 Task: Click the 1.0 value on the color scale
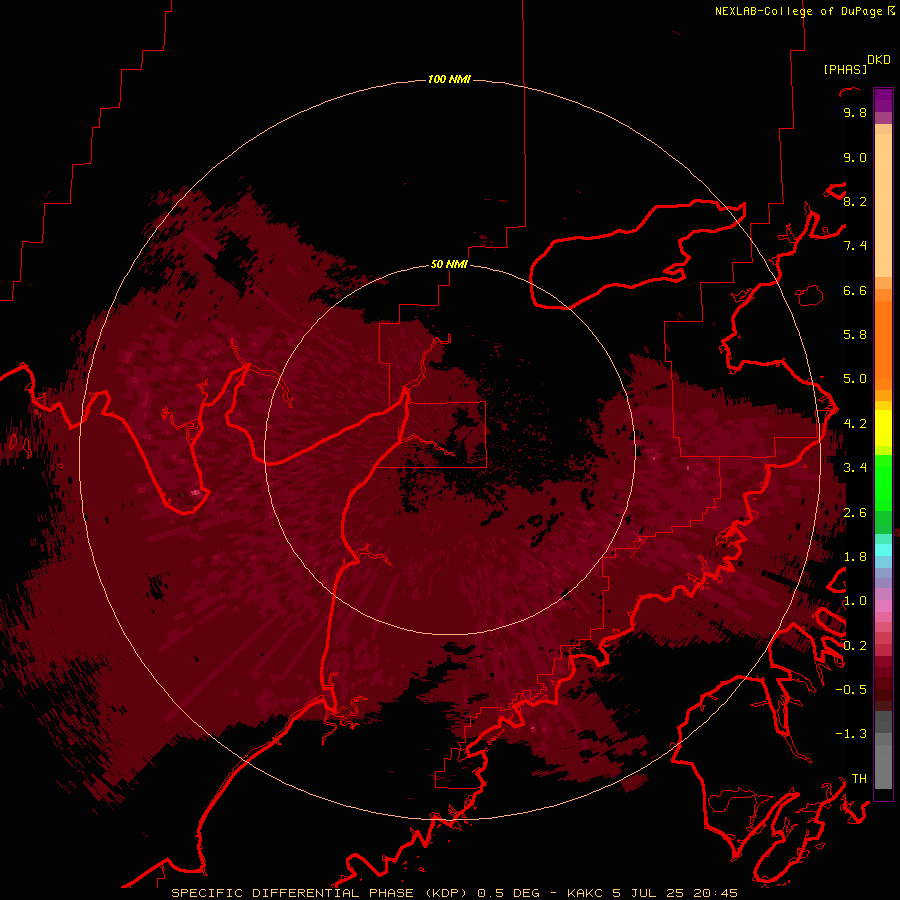pos(855,601)
